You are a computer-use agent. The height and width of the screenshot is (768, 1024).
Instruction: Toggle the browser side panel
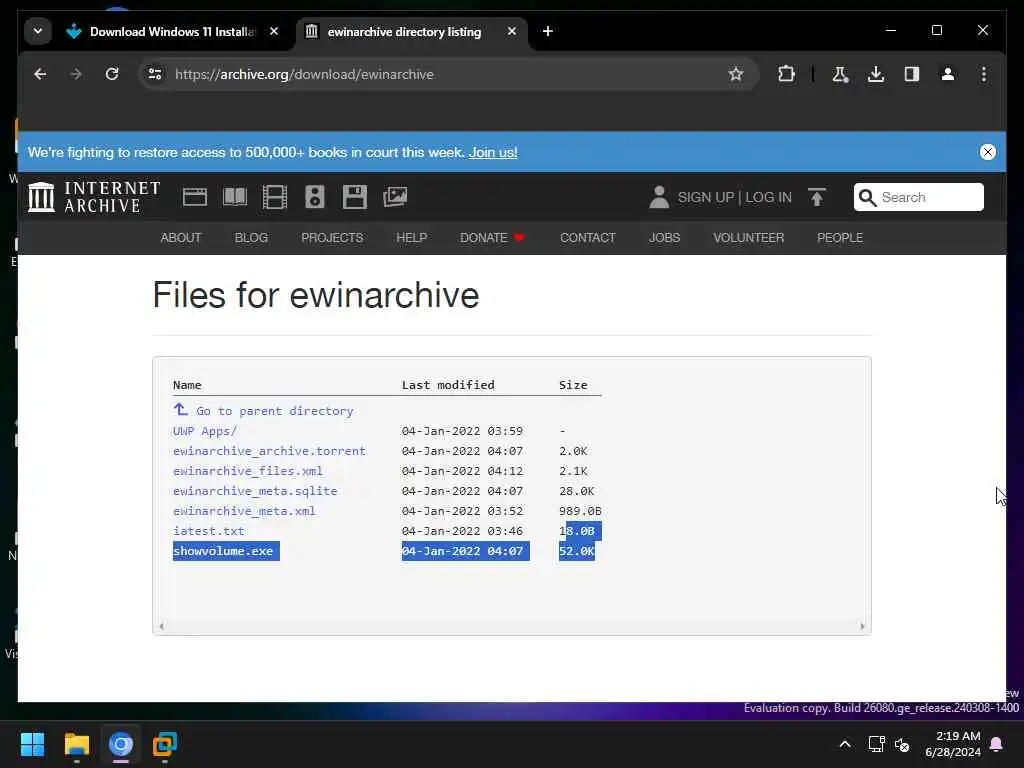click(912, 74)
